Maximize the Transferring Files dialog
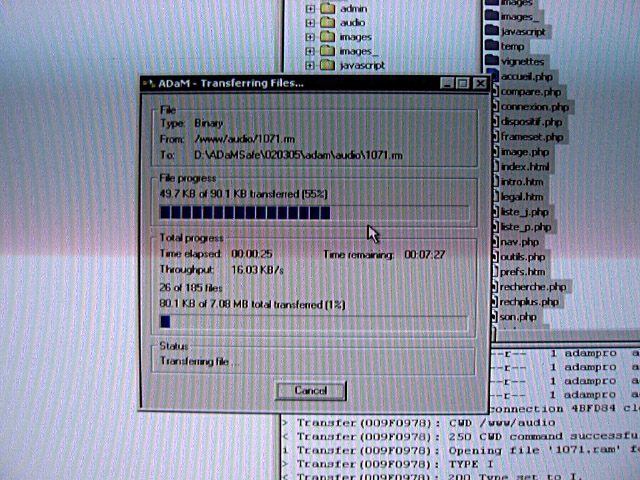 coord(463,83)
